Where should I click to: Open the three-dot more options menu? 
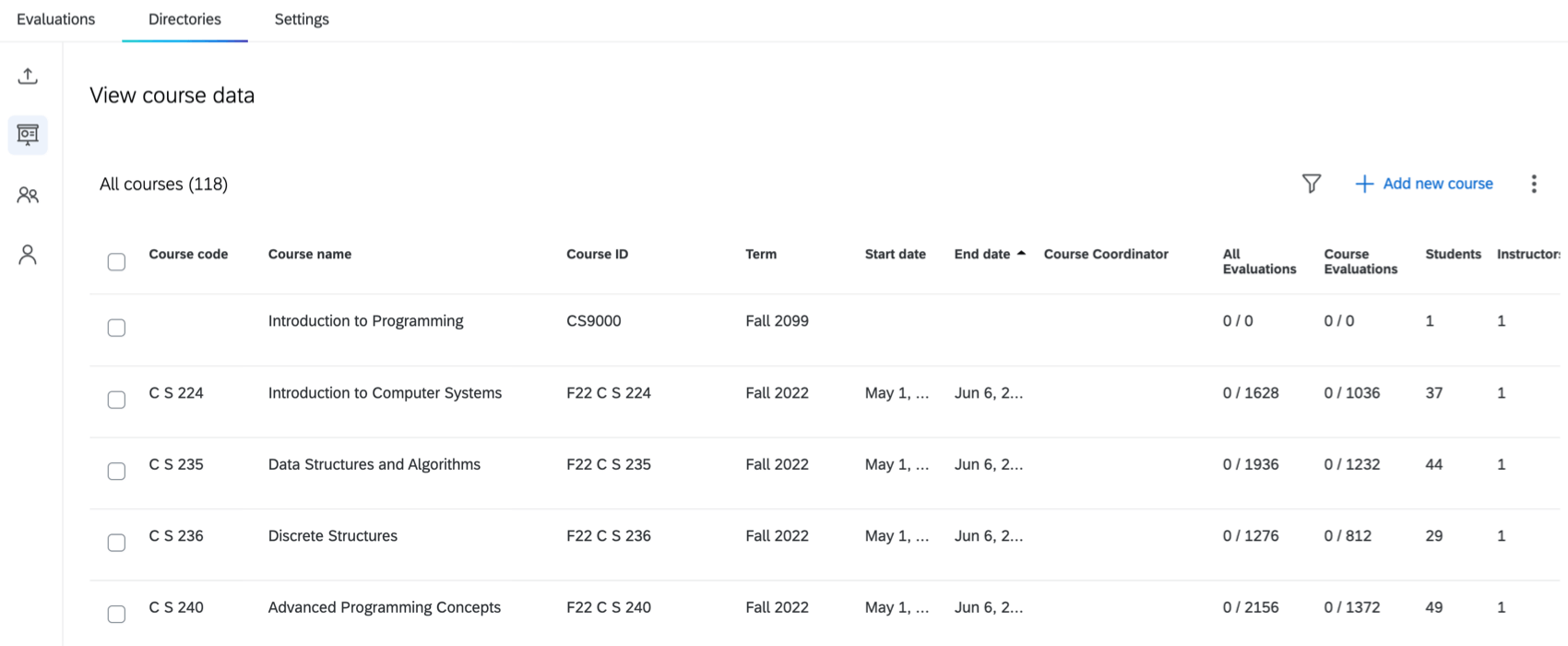point(1534,184)
